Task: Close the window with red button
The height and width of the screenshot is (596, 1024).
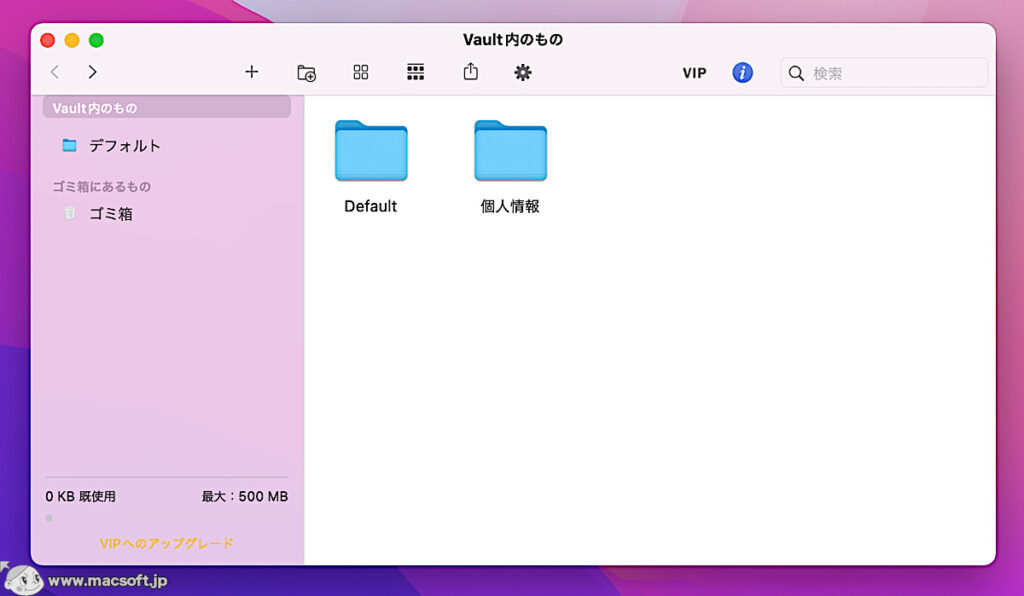Action: [48, 40]
